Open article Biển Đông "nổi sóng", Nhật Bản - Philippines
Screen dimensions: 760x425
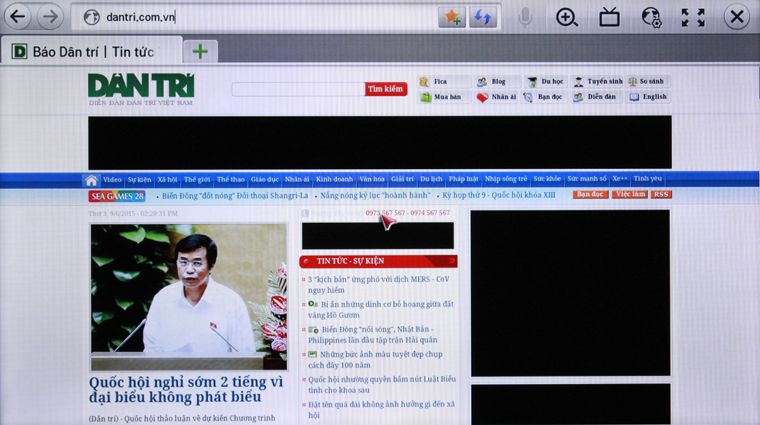tap(373, 335)
